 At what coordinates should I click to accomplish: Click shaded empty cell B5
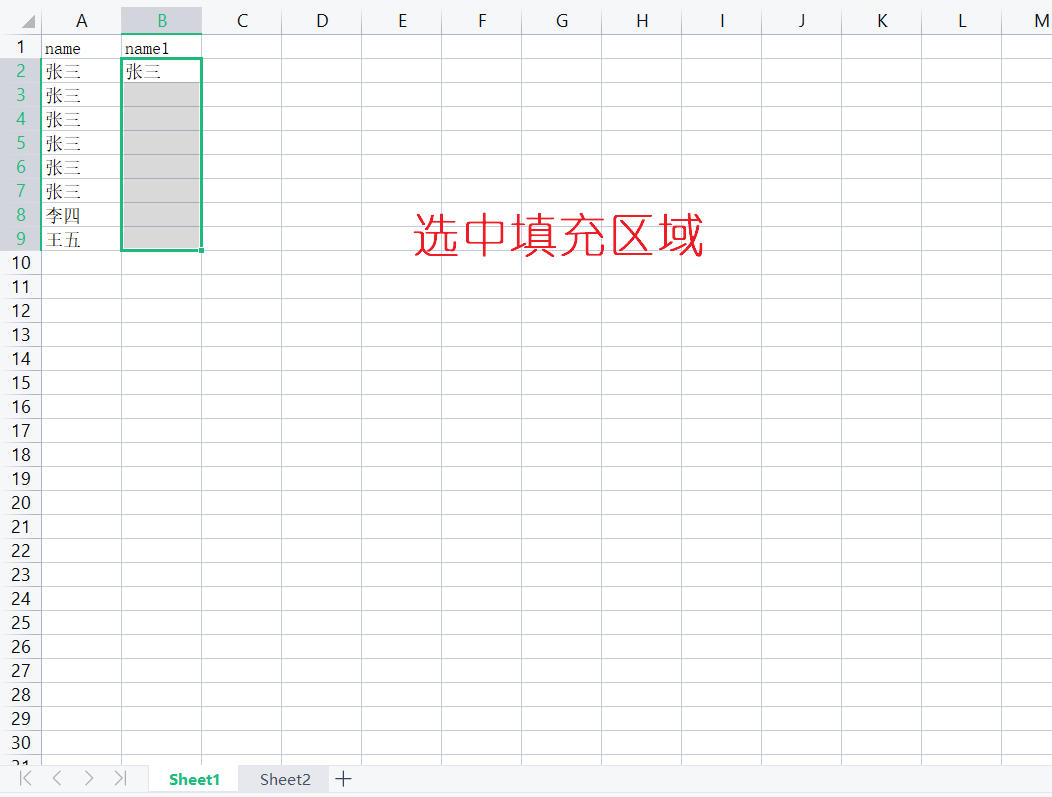tap(162, 143)
